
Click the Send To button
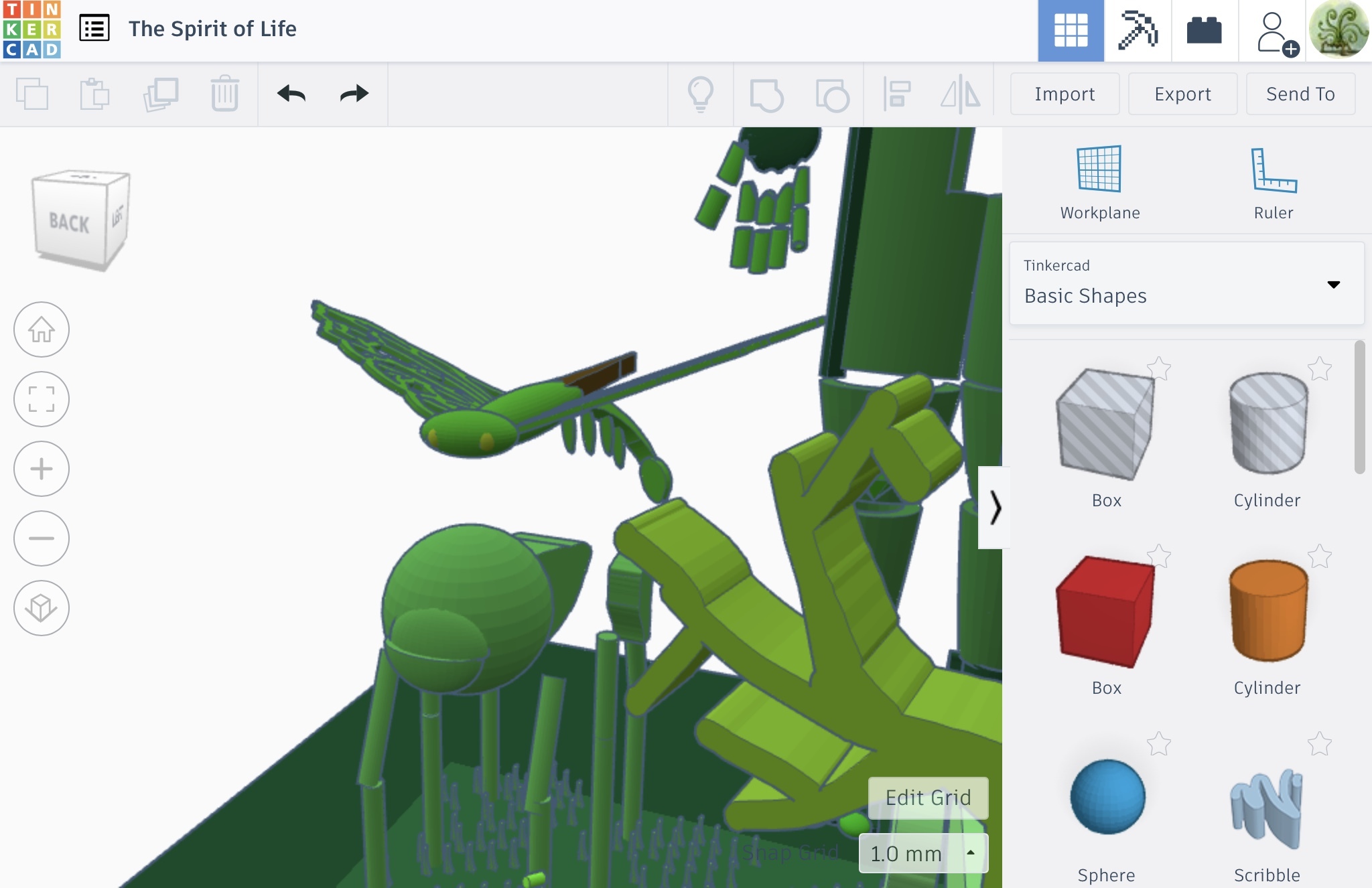(x=1300, y=94)
